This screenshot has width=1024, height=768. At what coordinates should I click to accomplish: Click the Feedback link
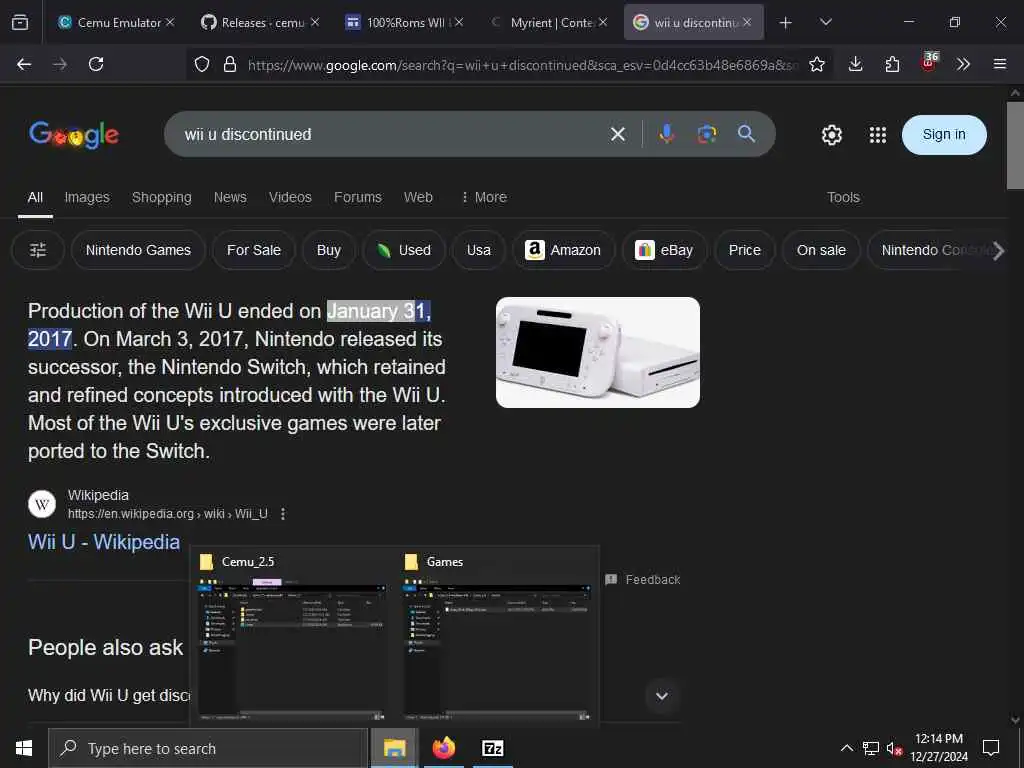click(643, 579)
